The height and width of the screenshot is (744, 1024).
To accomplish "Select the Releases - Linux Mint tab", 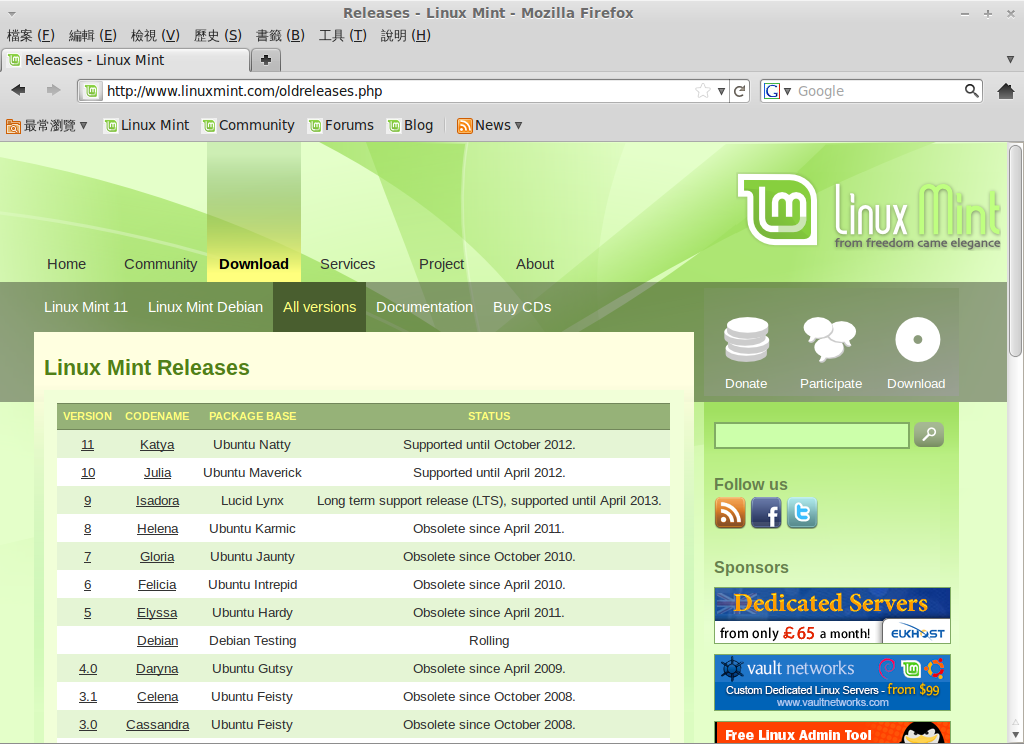I will 125,60.
